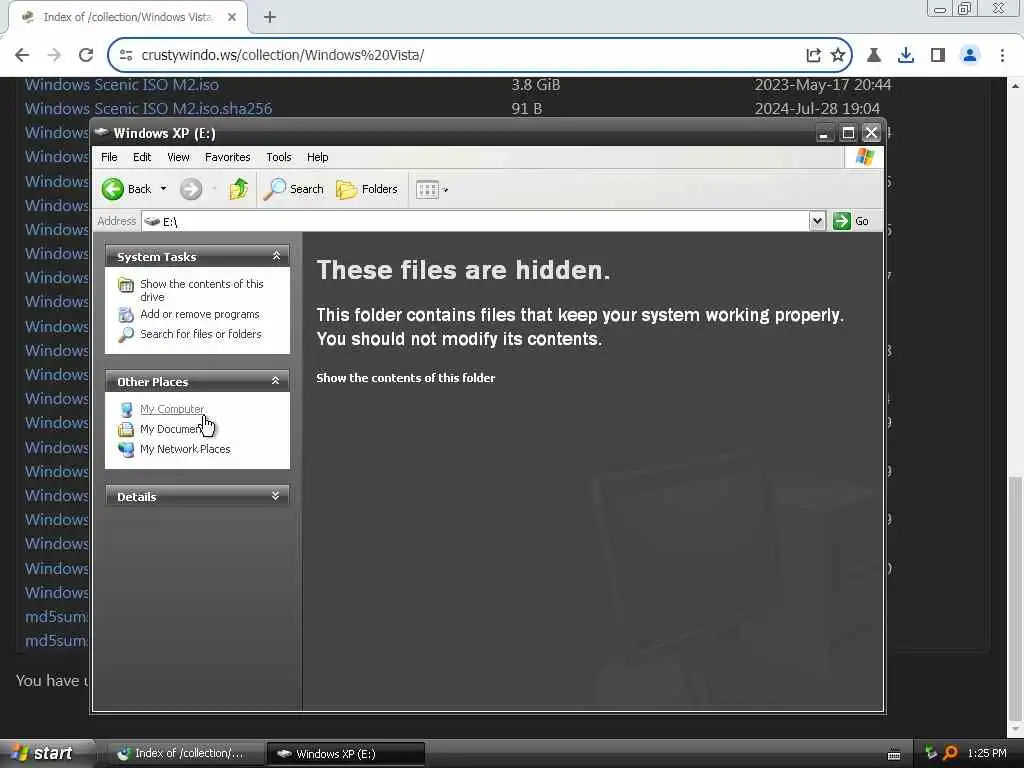Open the Back history dropdown arrow
The image size is (1024, 768).
coord(163,189)
